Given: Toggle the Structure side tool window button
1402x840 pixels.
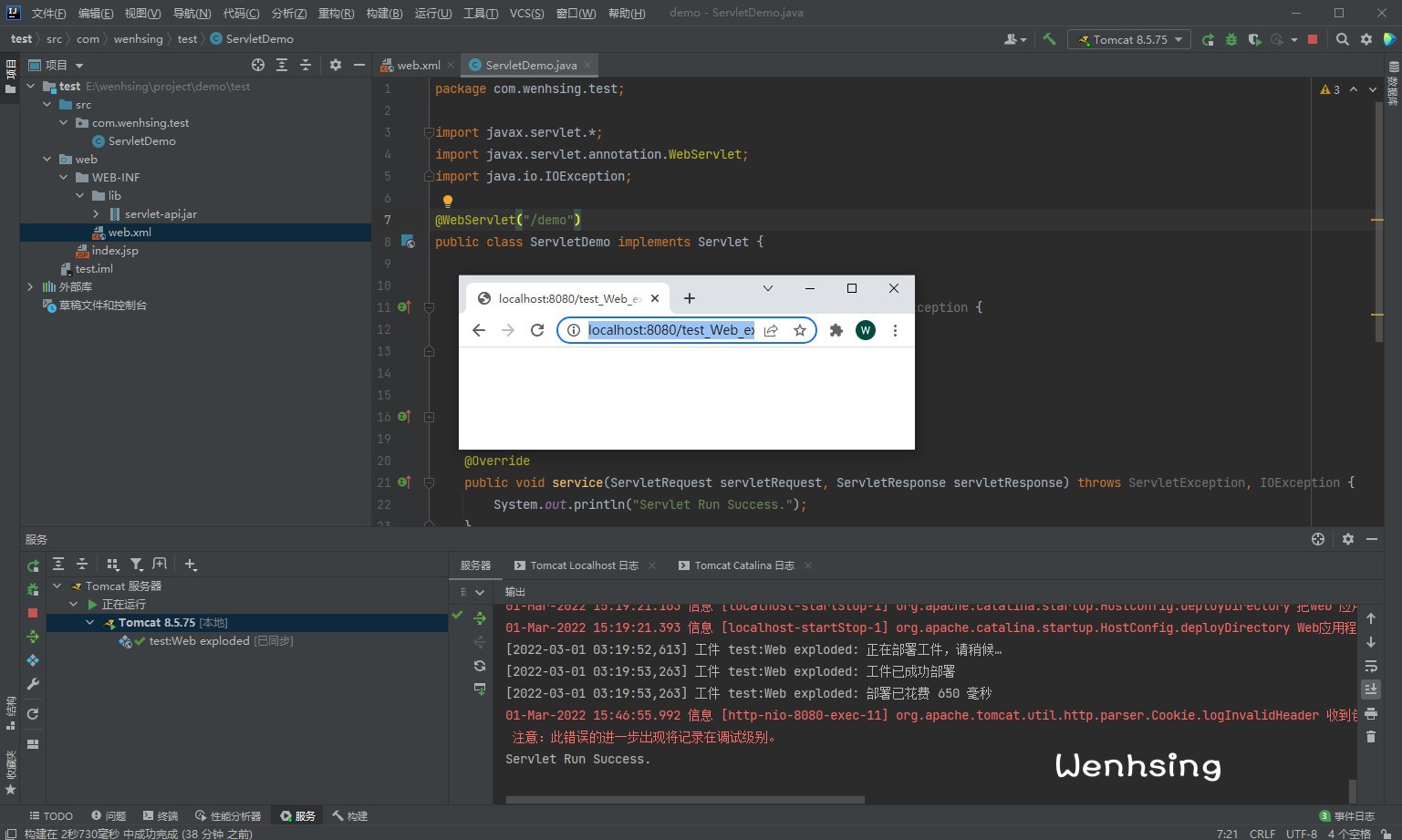Looking at the screenshot, I should click(x=11, y=714).
